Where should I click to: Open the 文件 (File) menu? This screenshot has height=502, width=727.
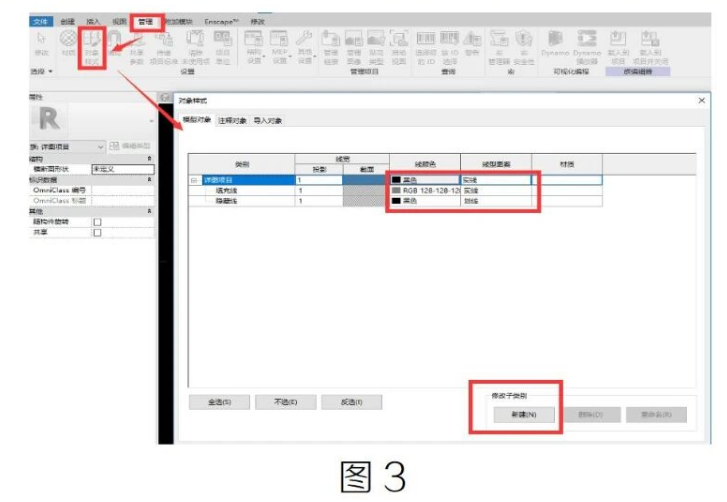(x=41, y=21)
